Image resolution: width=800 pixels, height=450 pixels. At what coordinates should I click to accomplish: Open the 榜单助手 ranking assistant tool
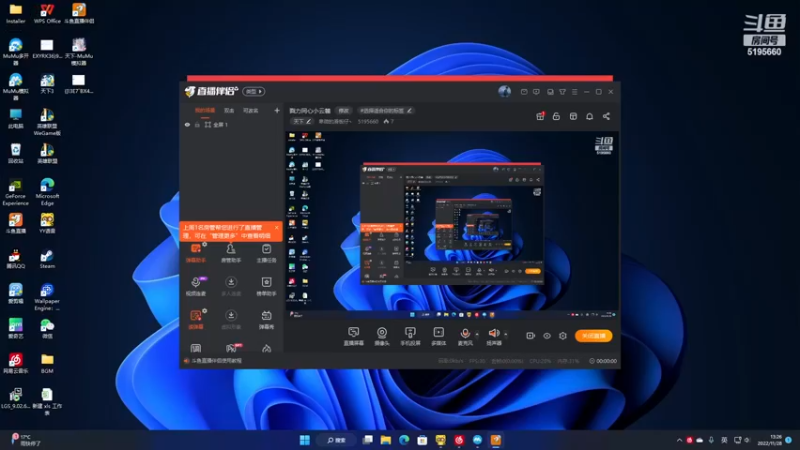click(266, 286)
